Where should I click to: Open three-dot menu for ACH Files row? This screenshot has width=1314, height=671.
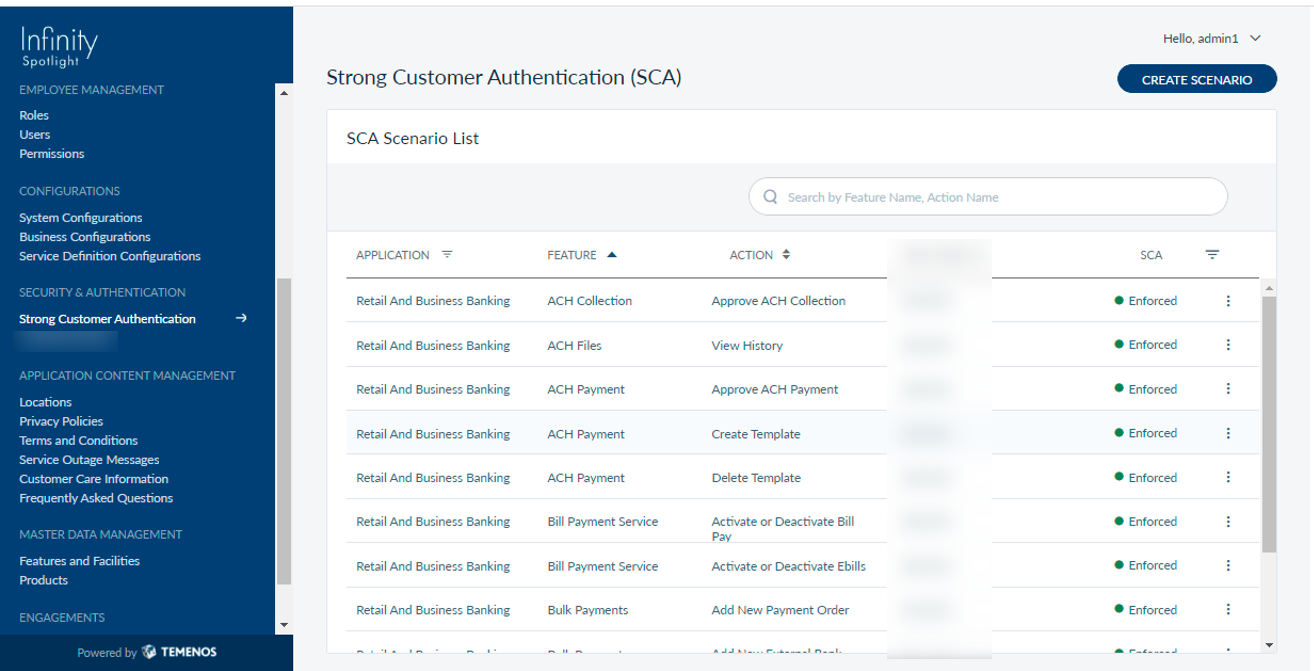(1228, 345)
